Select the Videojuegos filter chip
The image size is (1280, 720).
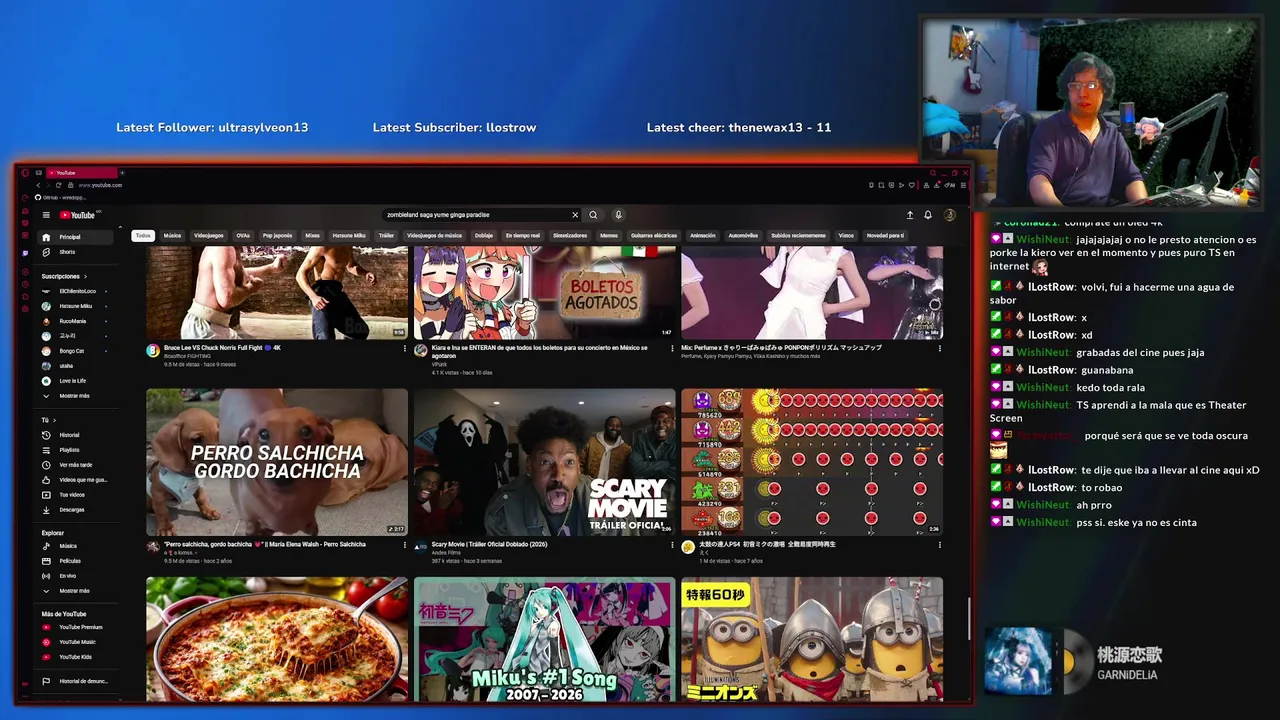pos(209,236)
